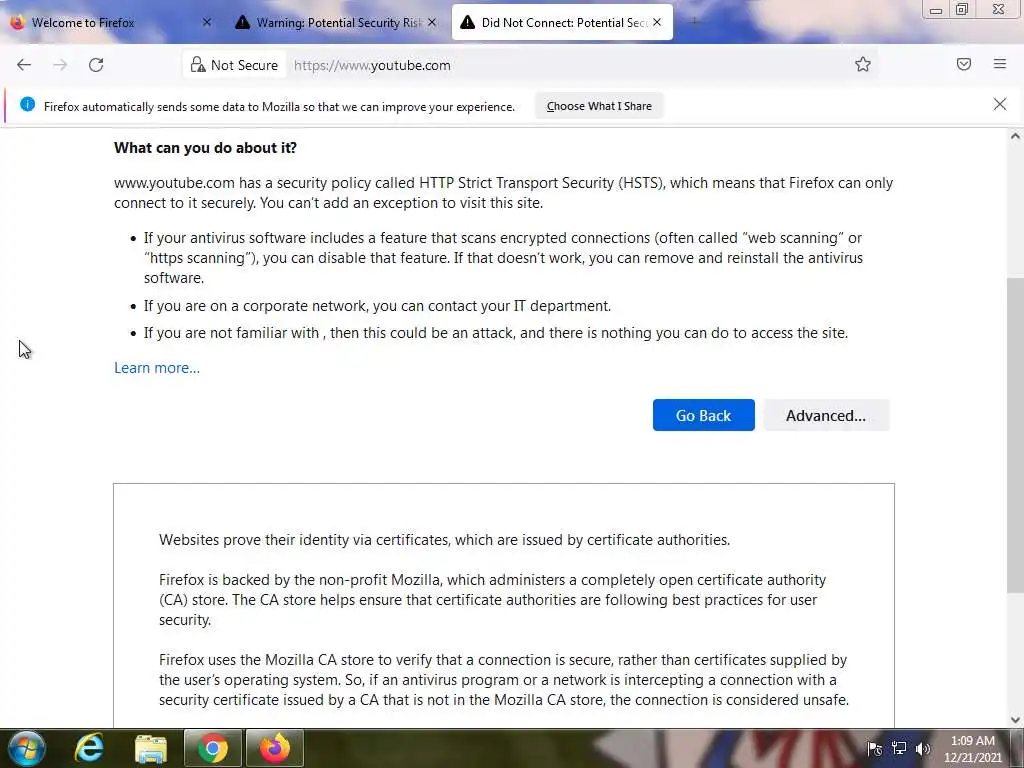Restore down the Firefox window
This screenshot has height=768, width=1024.
point(961,10)
